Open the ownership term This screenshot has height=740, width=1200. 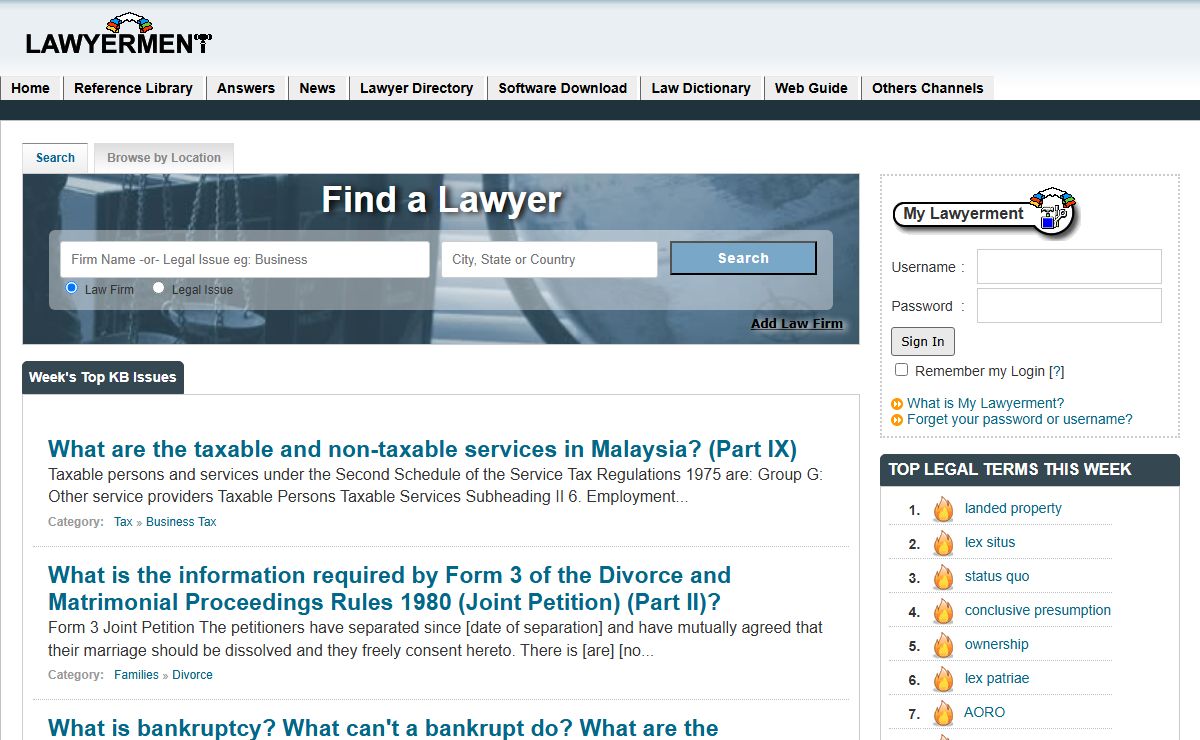997,644
